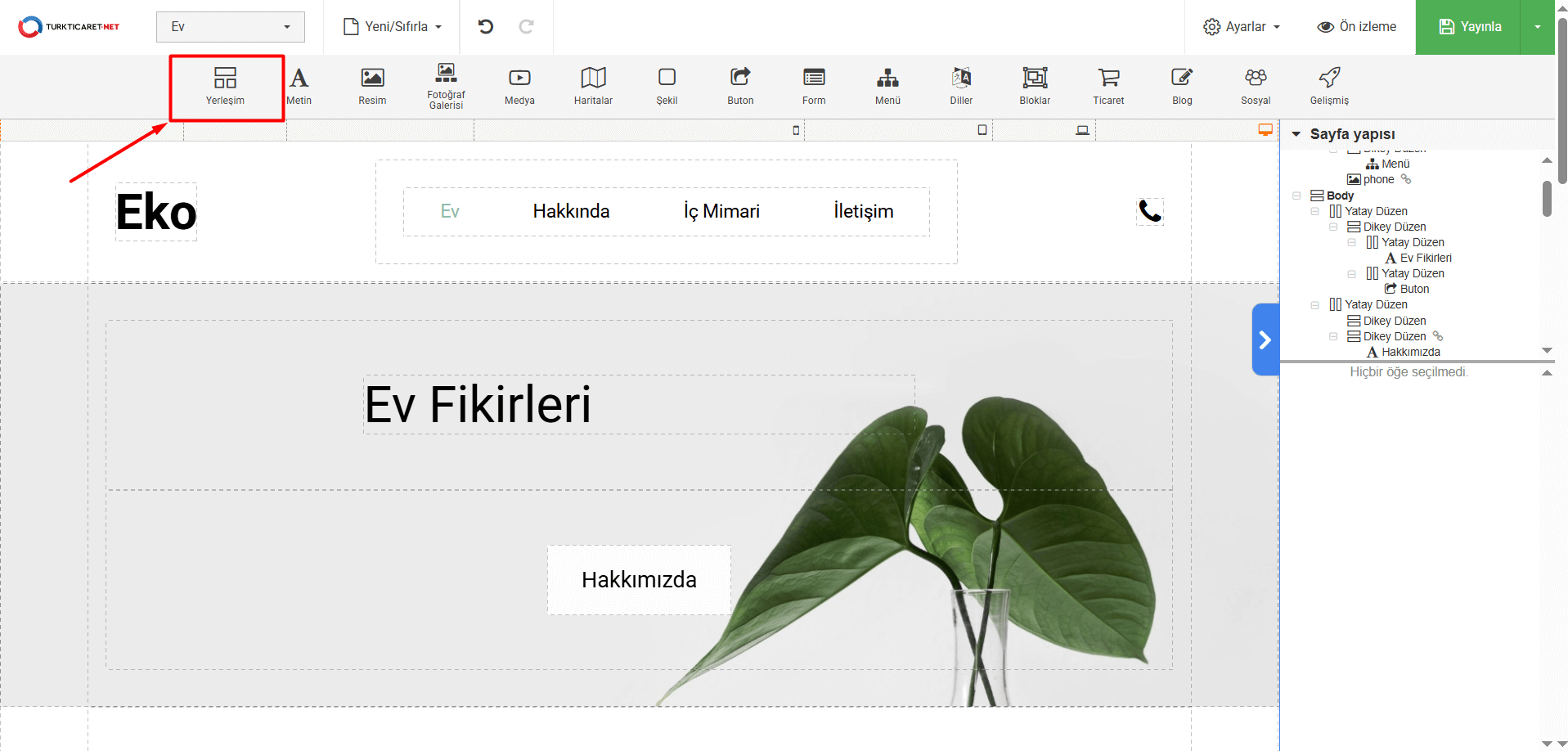Add a Form element

point(814,86)
